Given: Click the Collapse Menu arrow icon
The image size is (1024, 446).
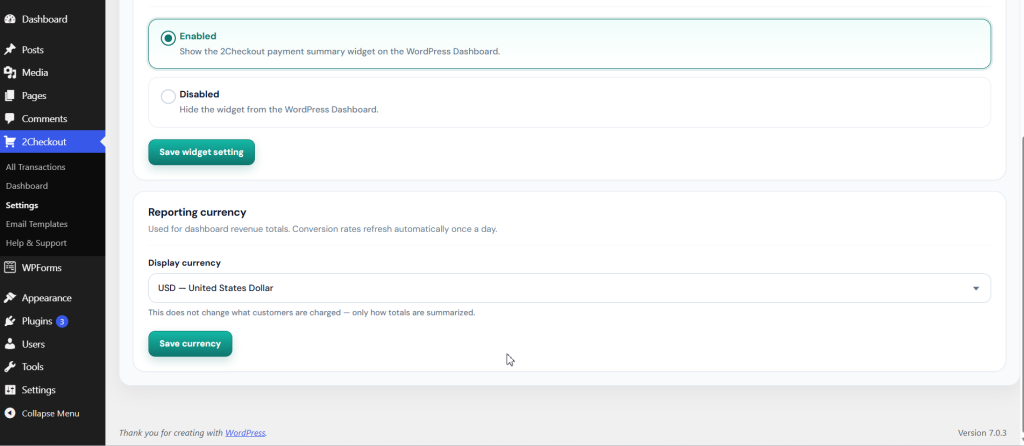Looking at the screenshot, I should 10,413.
